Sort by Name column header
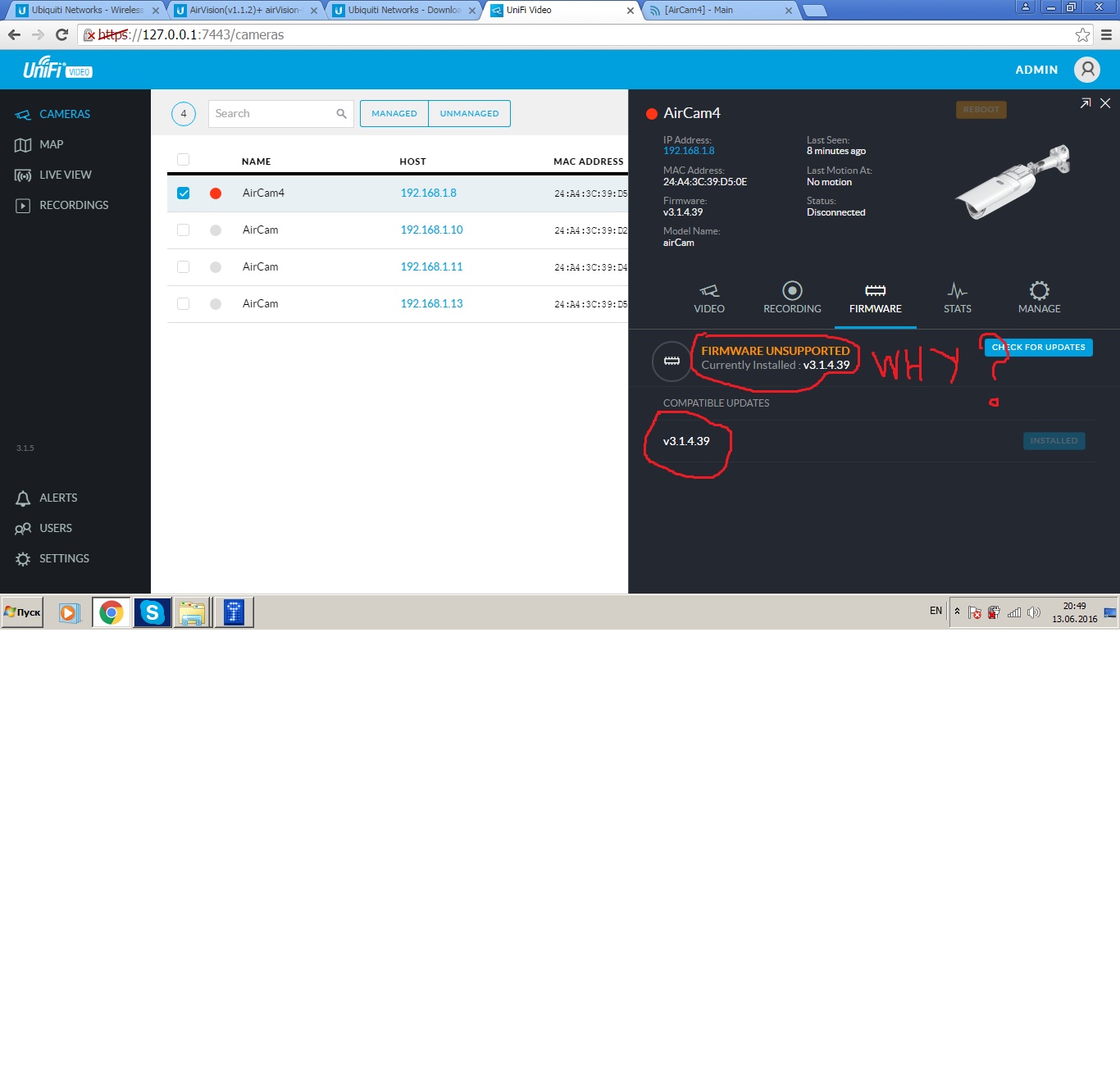1120x1069 pixels. [x=256, y=161]
